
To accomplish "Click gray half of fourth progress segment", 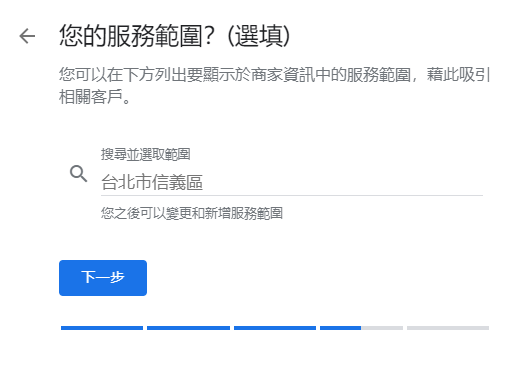I will [382, 328].
